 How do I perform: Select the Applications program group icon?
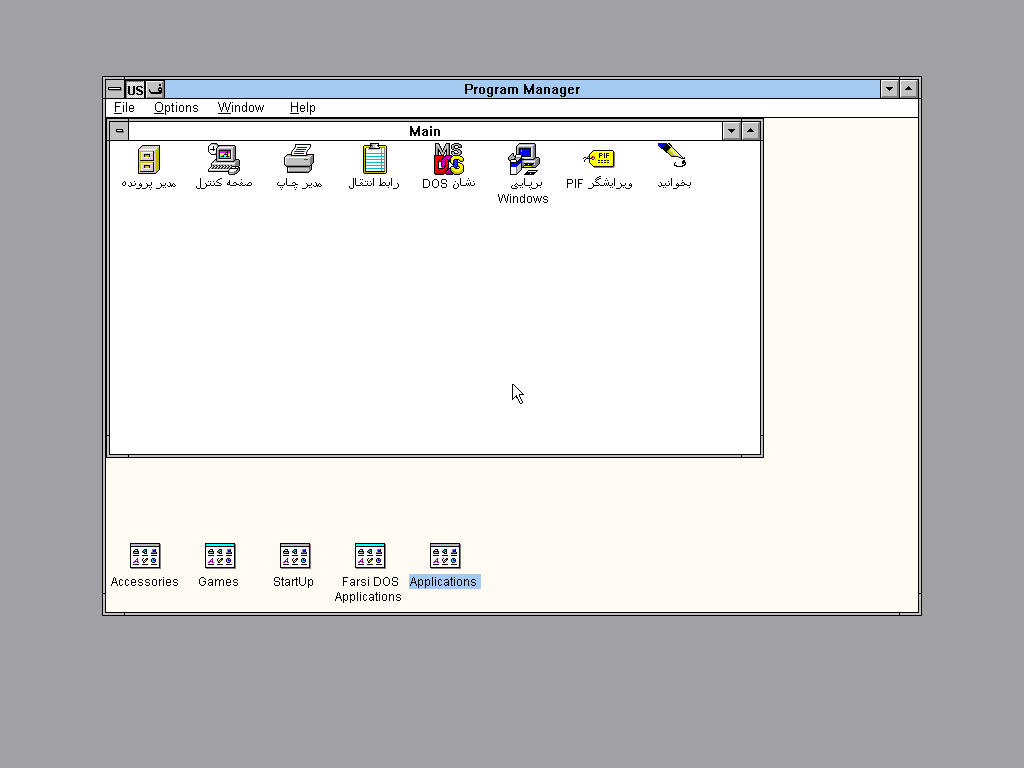[x=445, y=556]
